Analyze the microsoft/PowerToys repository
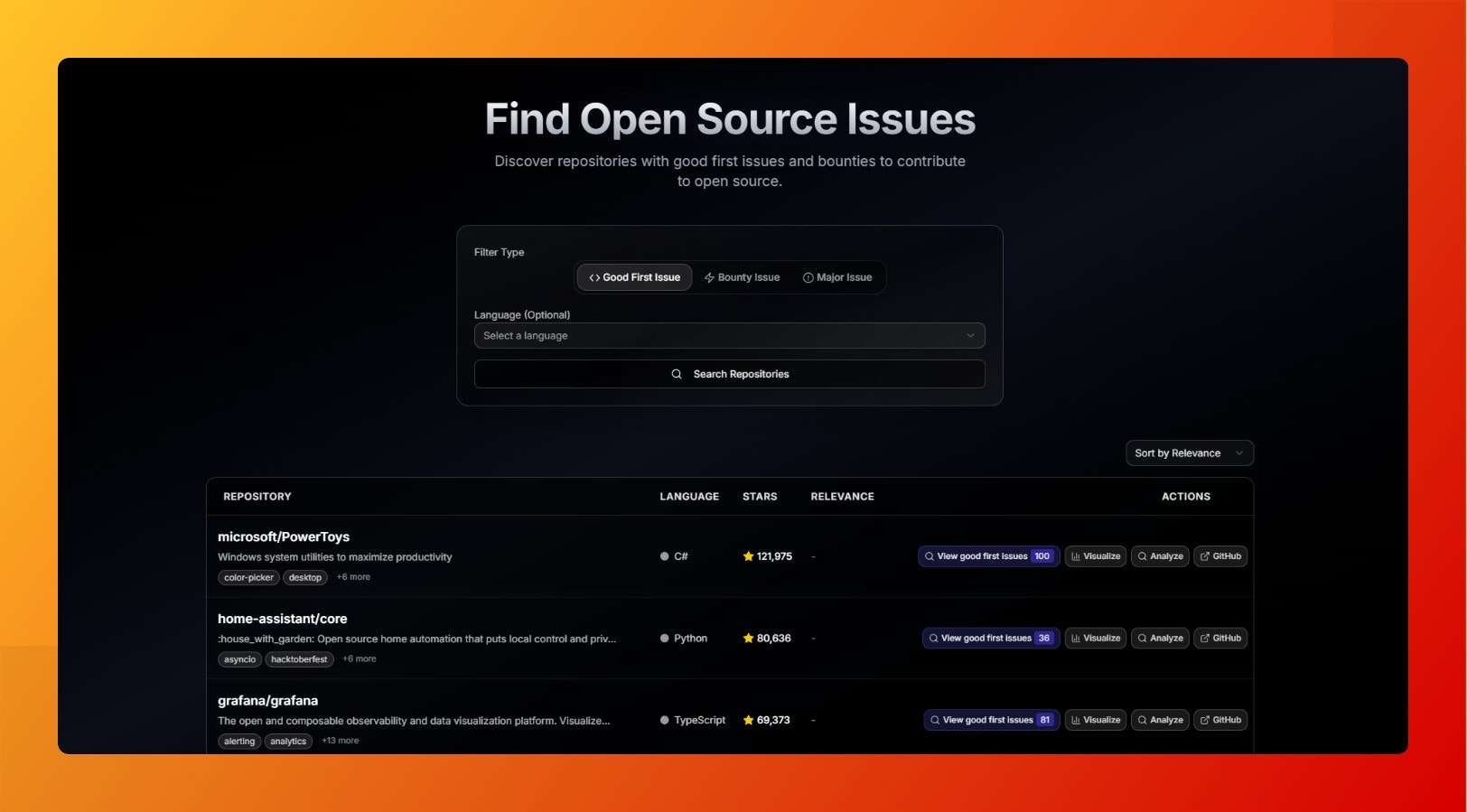This screenshot has width=1467, height=812. 1160,556
